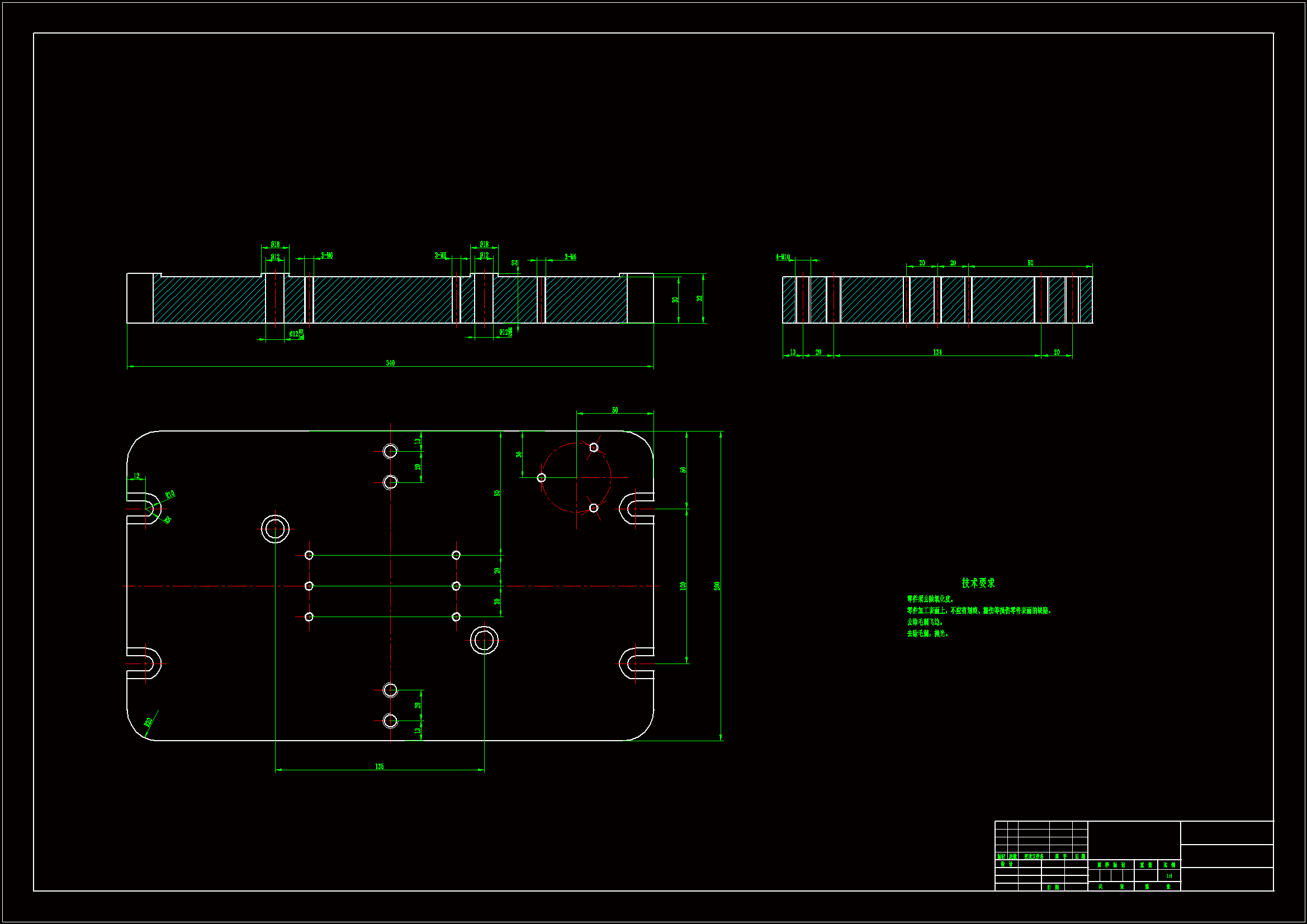Click the 4-M10 thread callout label
The width and height of the screenshot is (1307, 924).
[x=783, y=257]
